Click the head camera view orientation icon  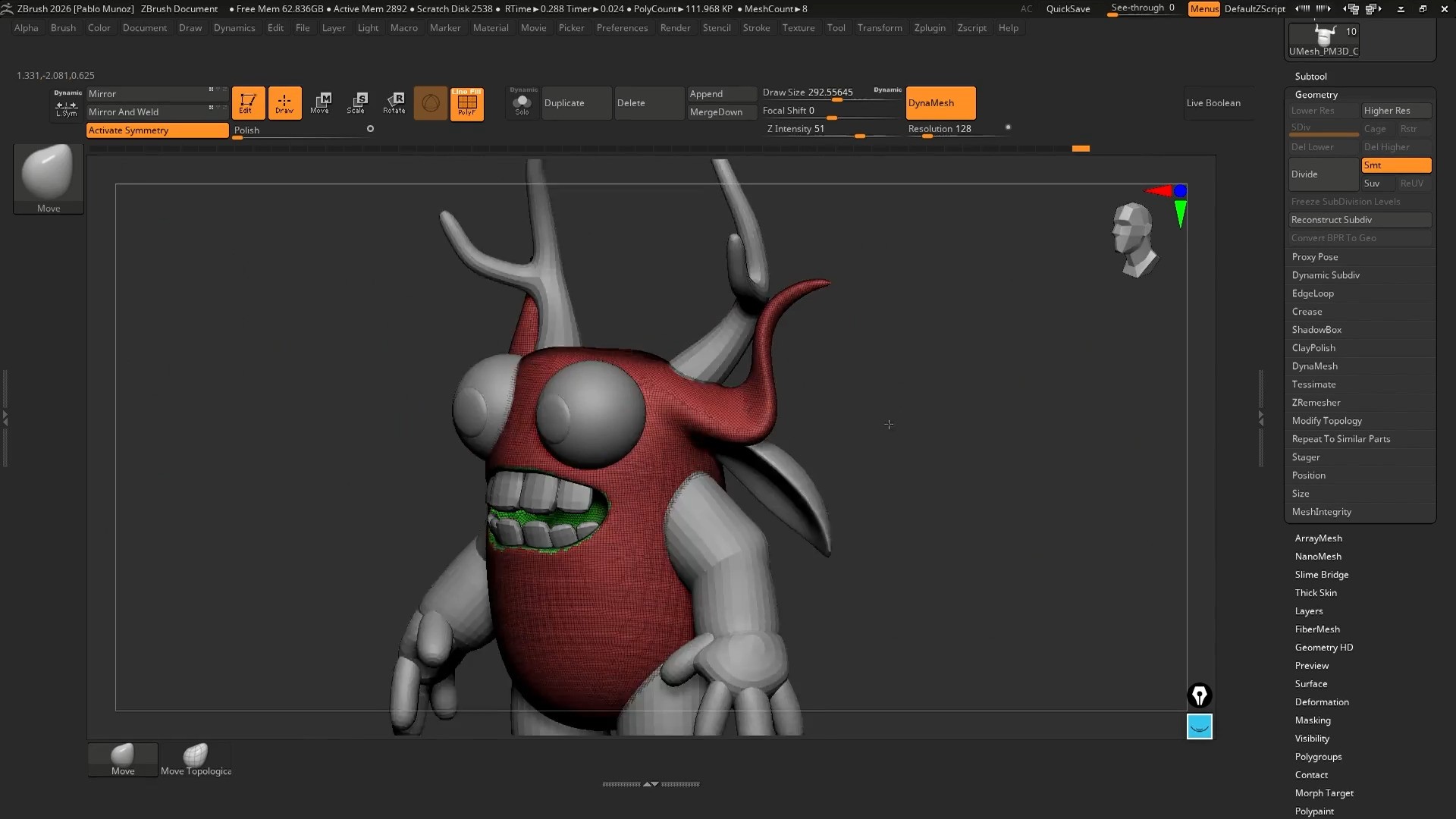click(1134, 239)
